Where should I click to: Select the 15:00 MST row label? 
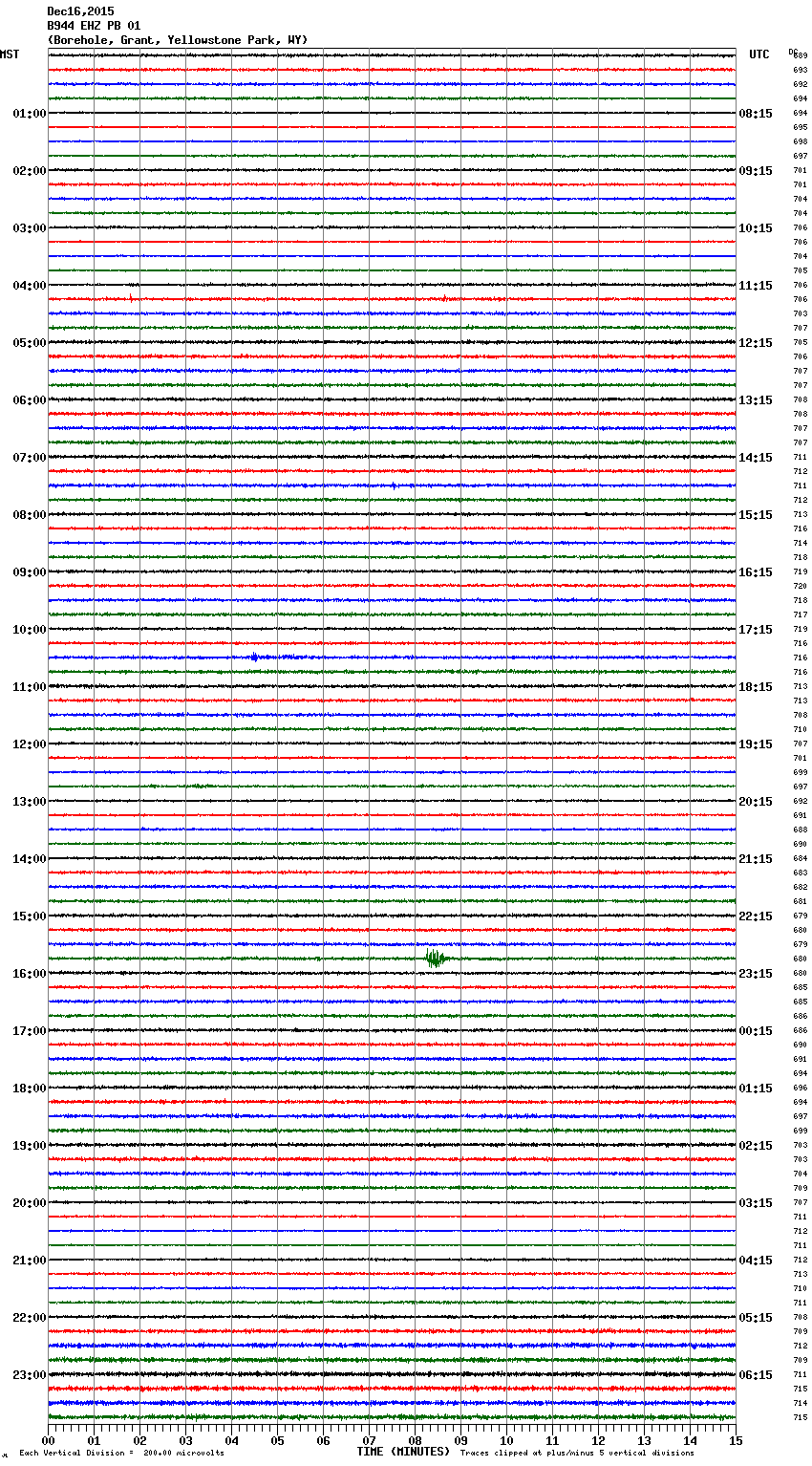29,916
